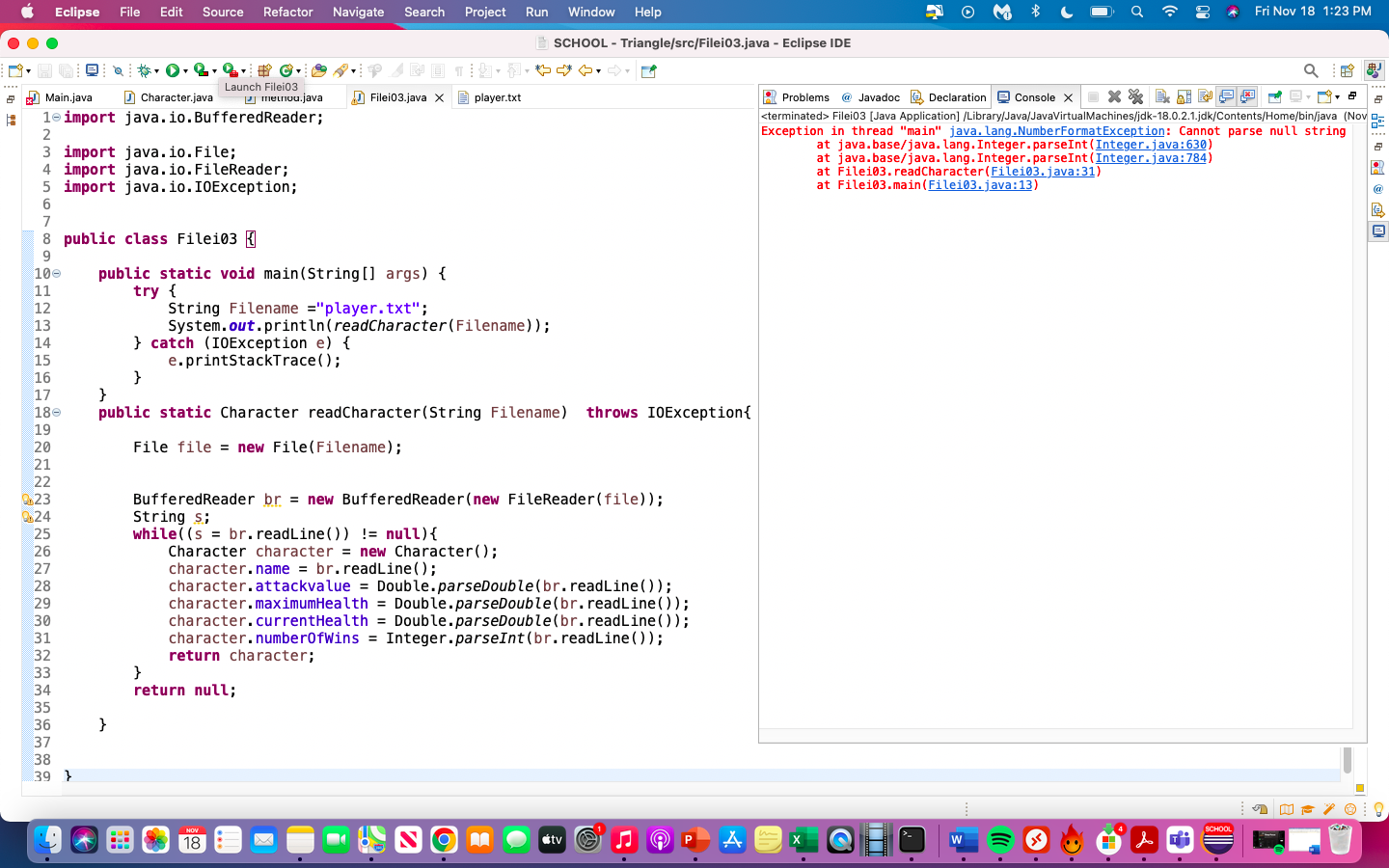1389x868 pixels.
Task: Collapse the import block fold at line 1
Action: [x=56, y=117]
